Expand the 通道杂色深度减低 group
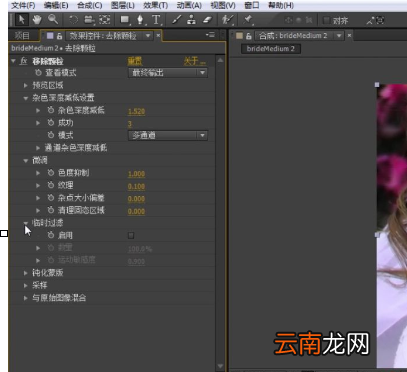Screen dimensions: 407x372 point(38,148)
